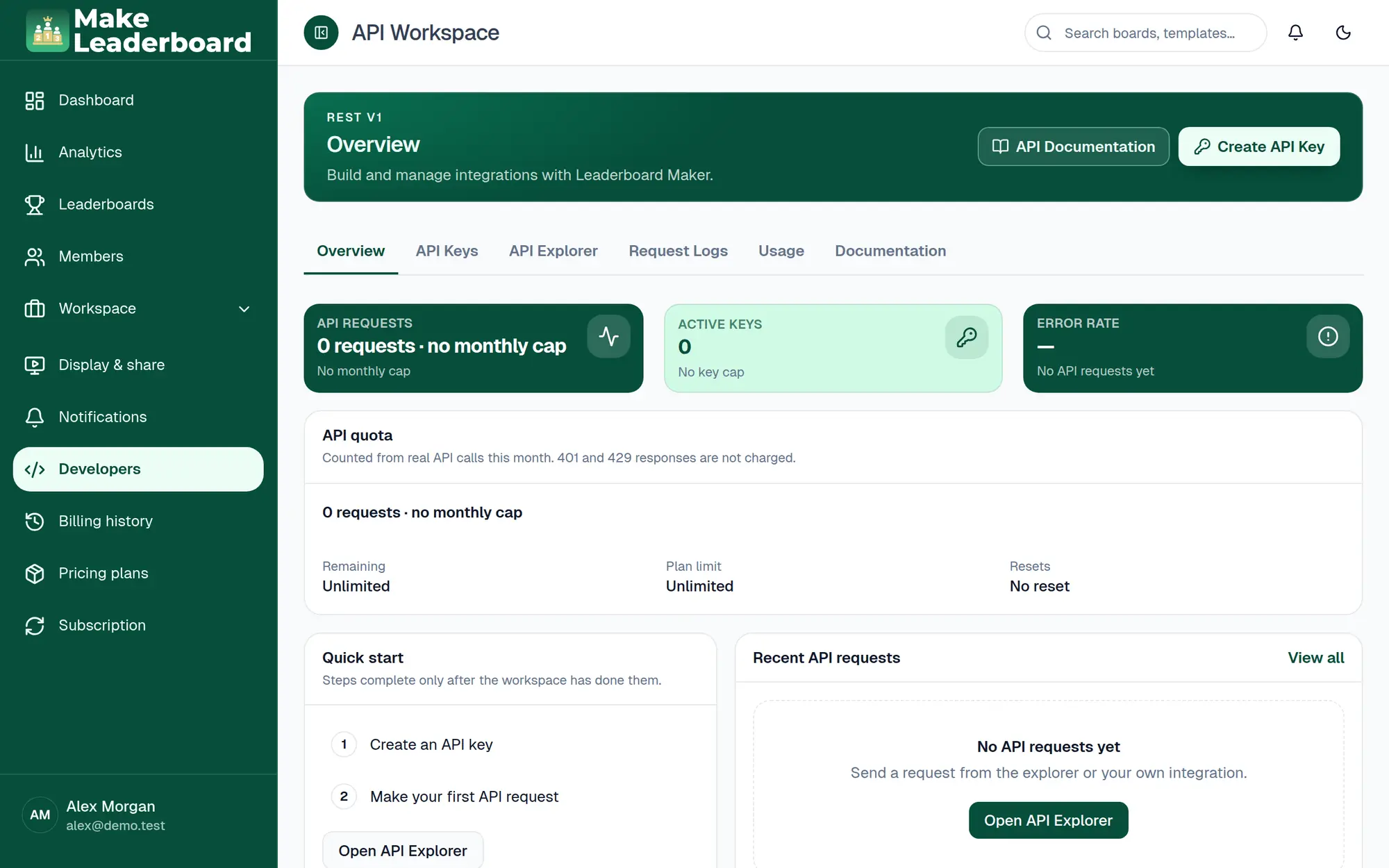This screenshot has height=868, width=1389.
Task: Switch to the API Keys tab
Action: point(447,251)
